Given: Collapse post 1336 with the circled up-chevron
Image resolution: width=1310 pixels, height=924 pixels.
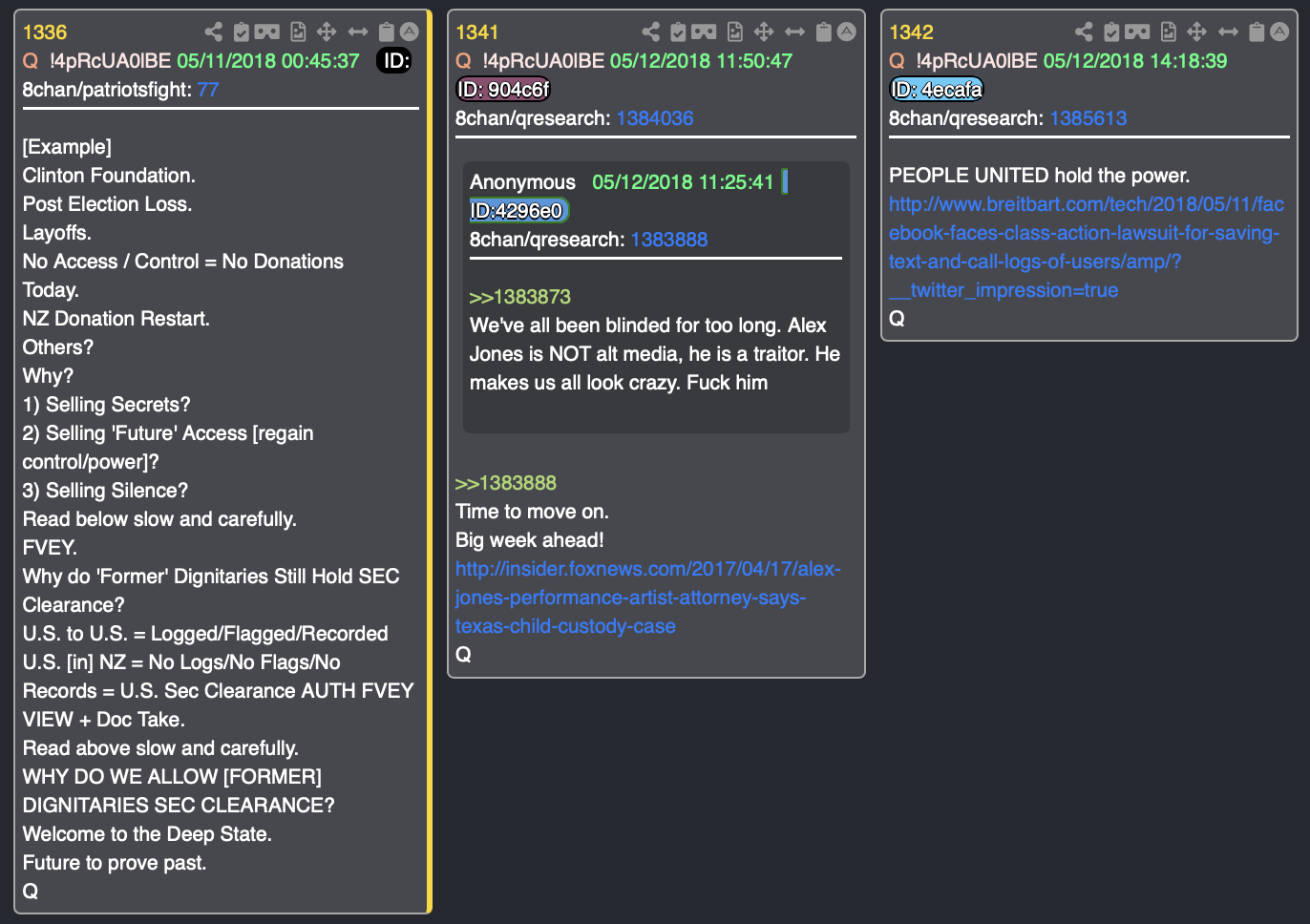Looking at the screenshot, I should coord(410,31).
